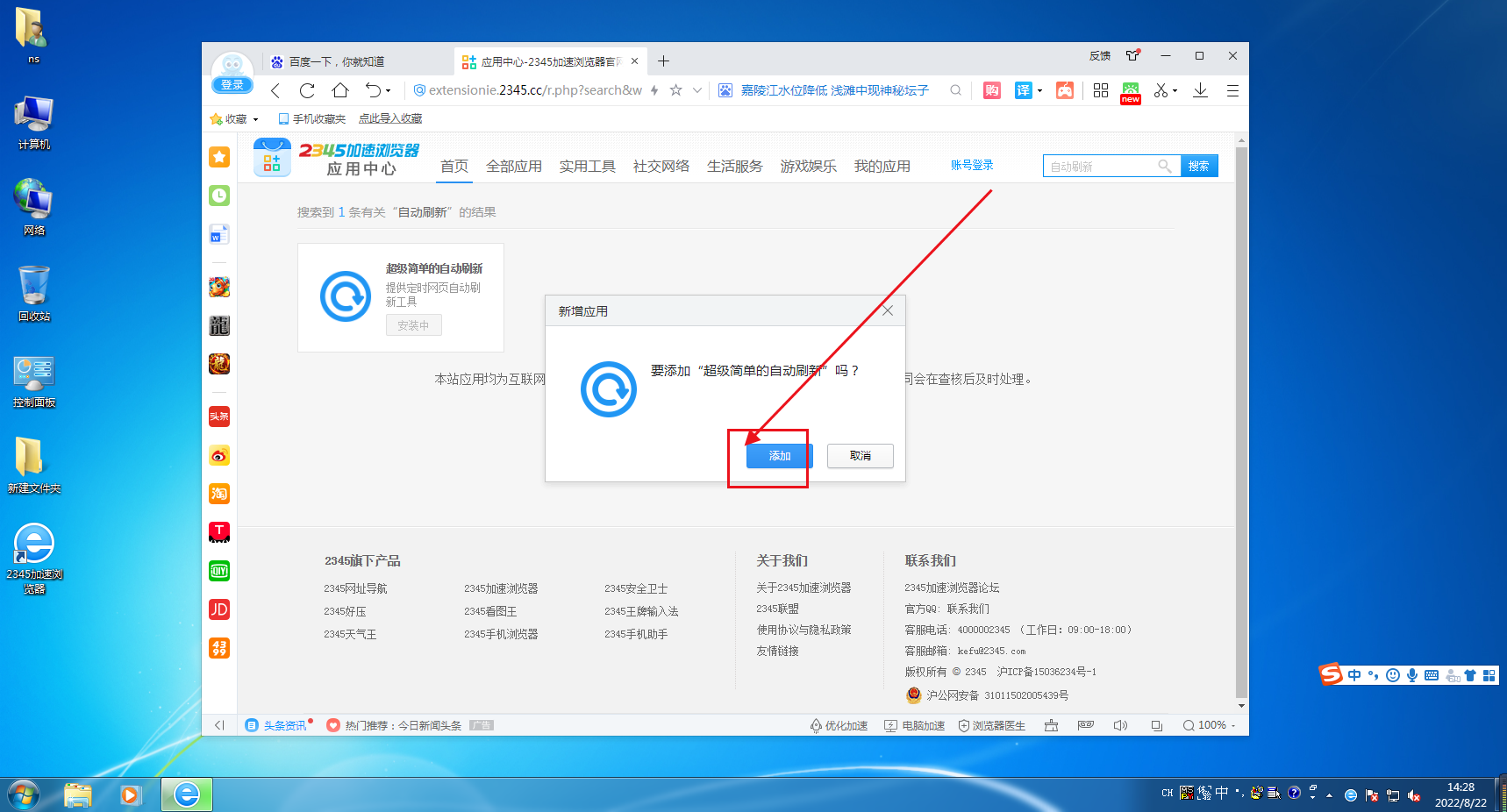Open the browser home page icon
This screenshot has height=812, width=1507.
[x=340, y=90]
